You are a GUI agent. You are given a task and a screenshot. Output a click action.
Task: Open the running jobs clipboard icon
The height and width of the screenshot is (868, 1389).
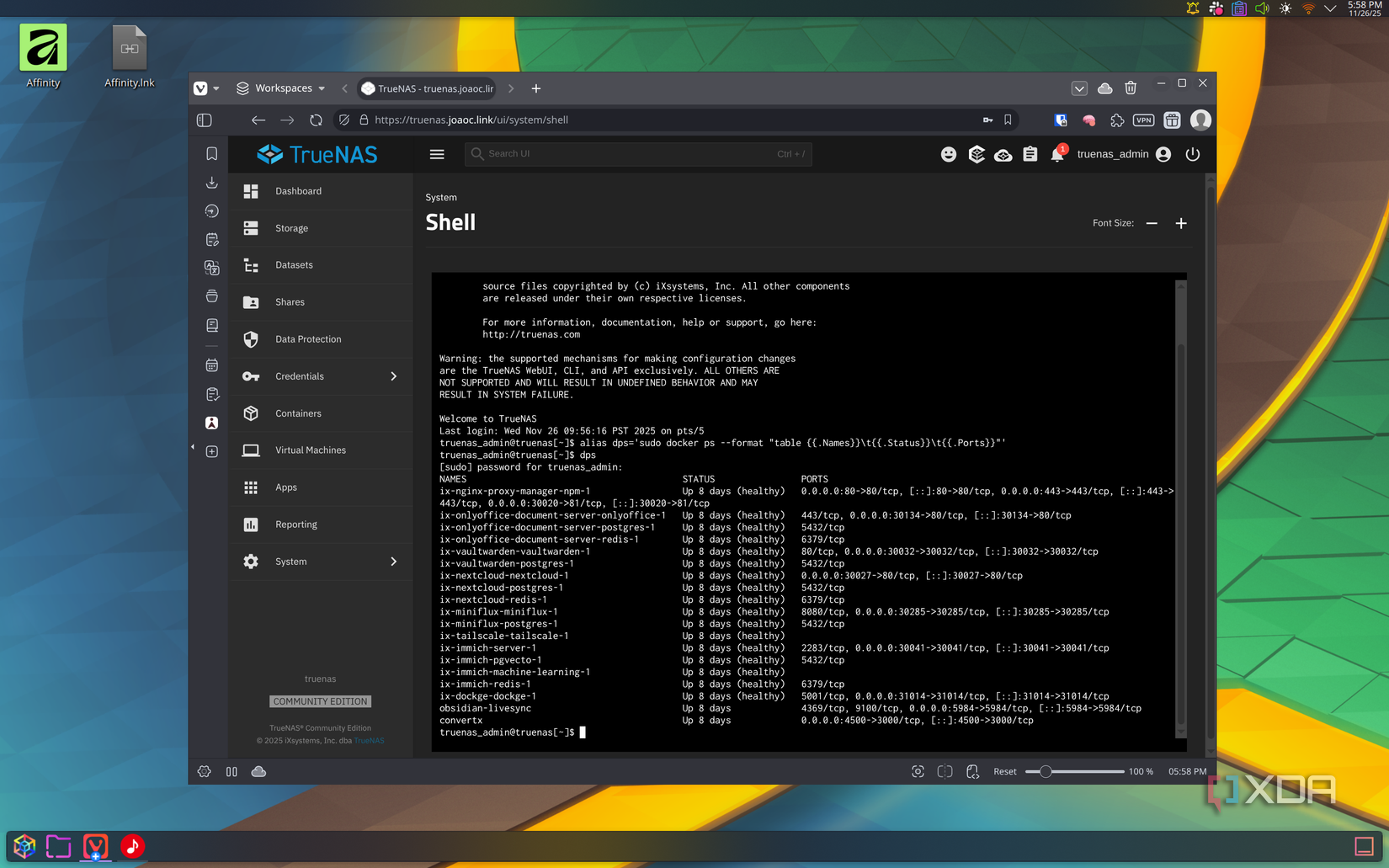tap(1030, 154)
